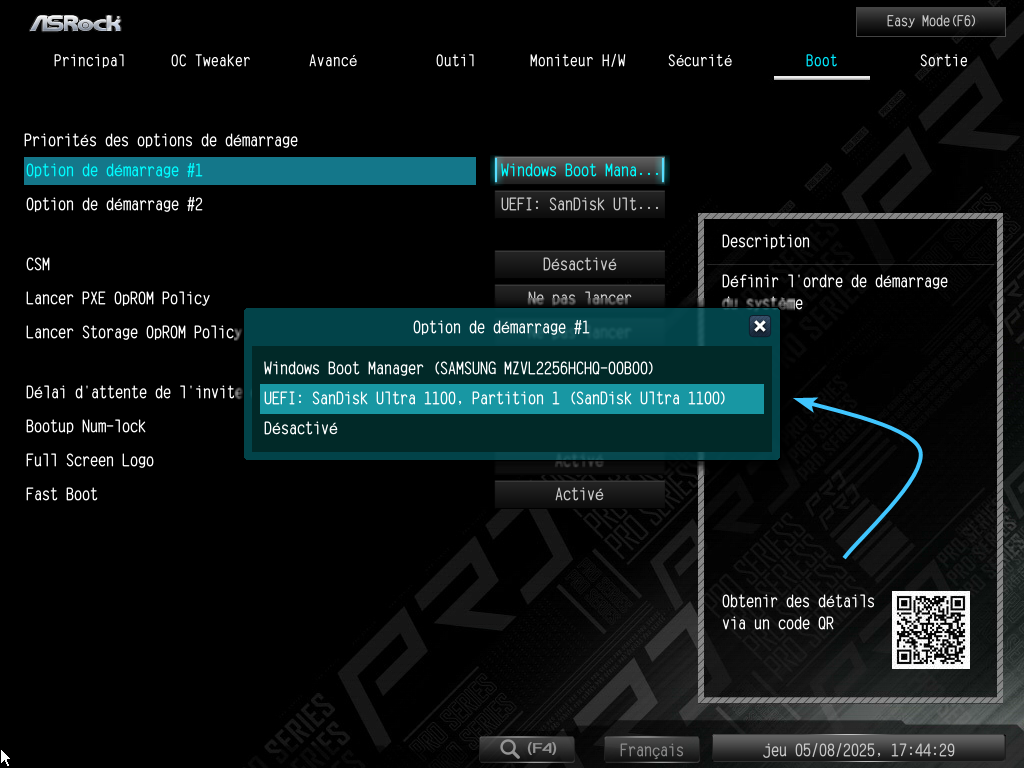Go to the Avancé tab
Screen dimensions: 1024x768
[x=333, y=61]
